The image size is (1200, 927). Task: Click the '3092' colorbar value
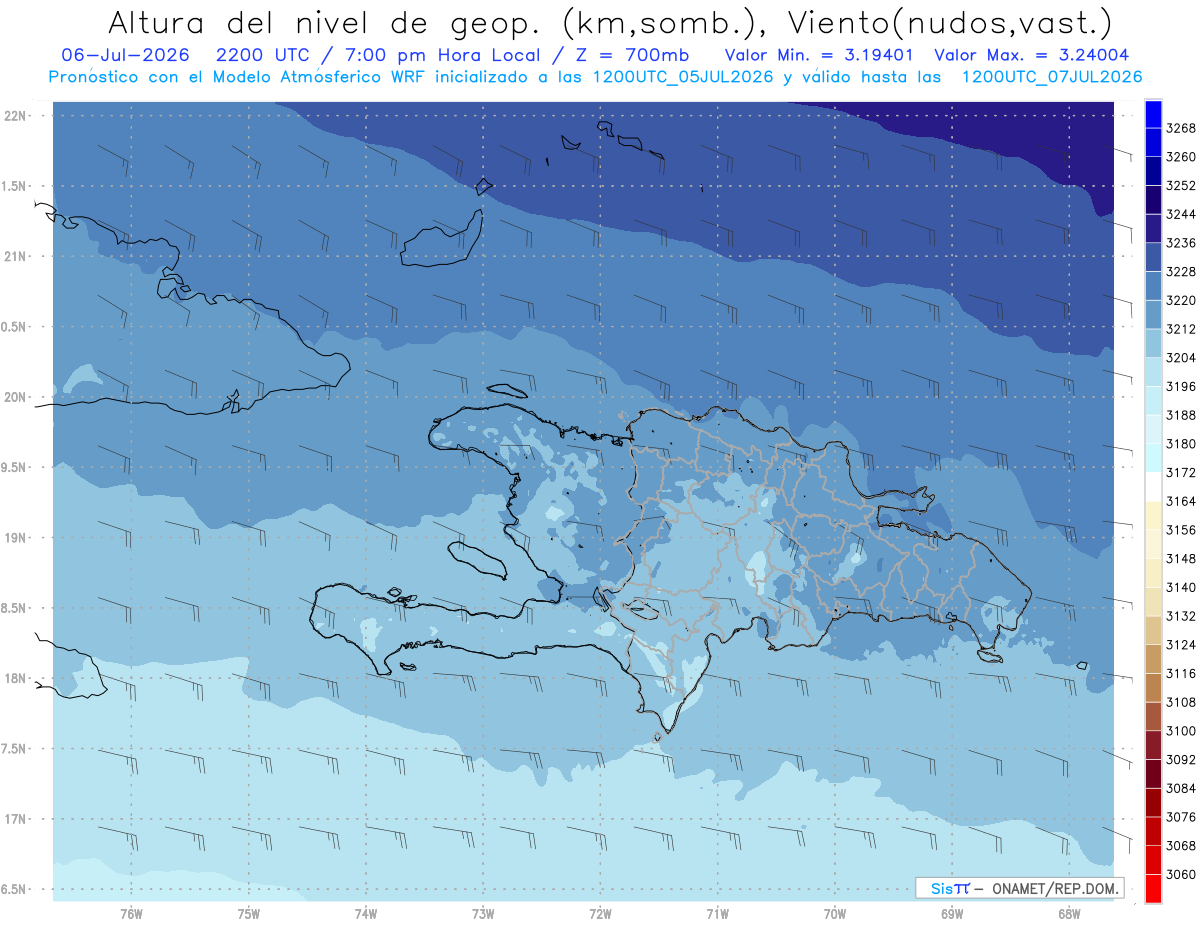1181,759
